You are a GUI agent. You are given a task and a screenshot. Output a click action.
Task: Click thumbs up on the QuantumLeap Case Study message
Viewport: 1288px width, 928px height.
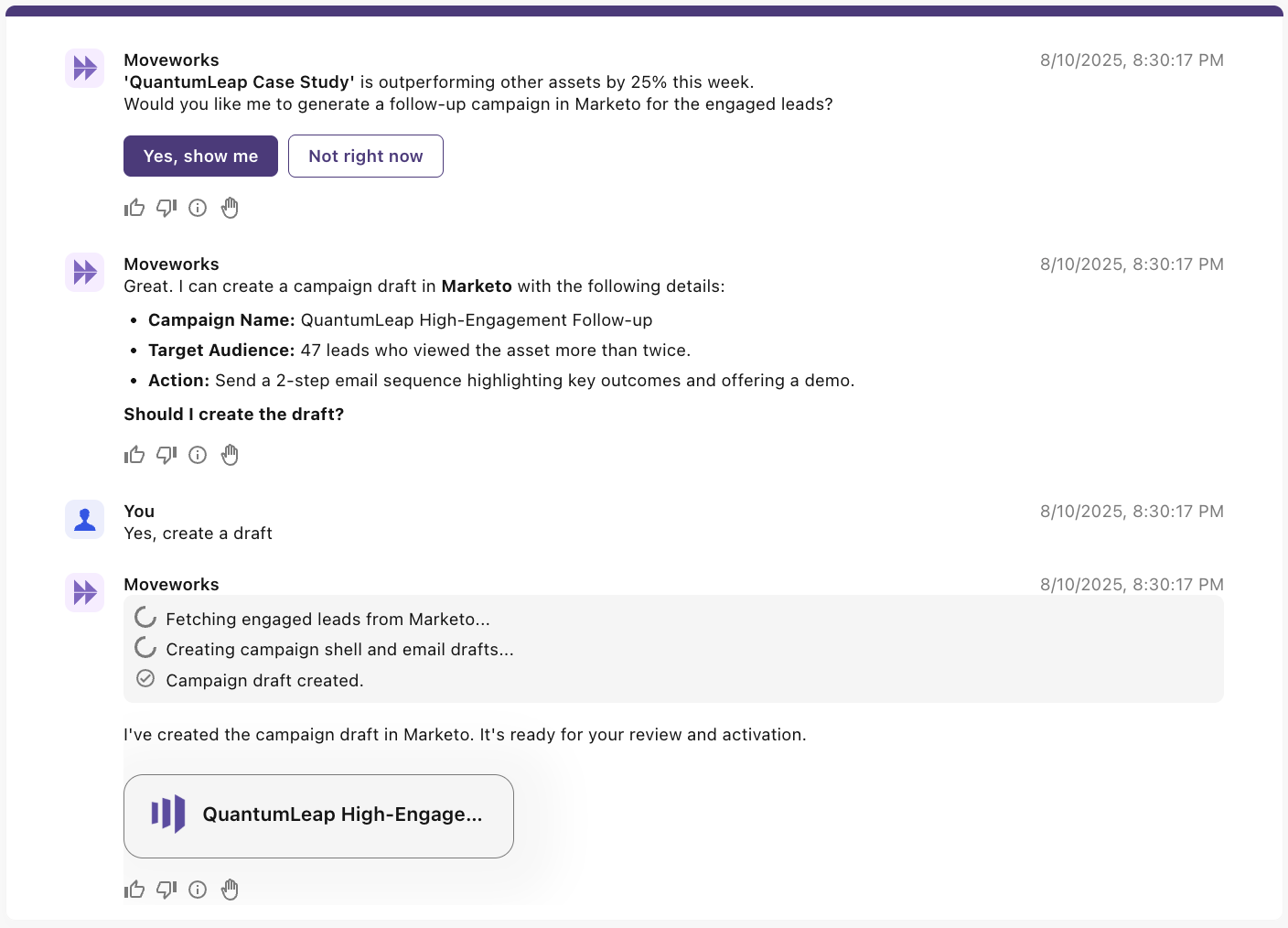(134, 208)
